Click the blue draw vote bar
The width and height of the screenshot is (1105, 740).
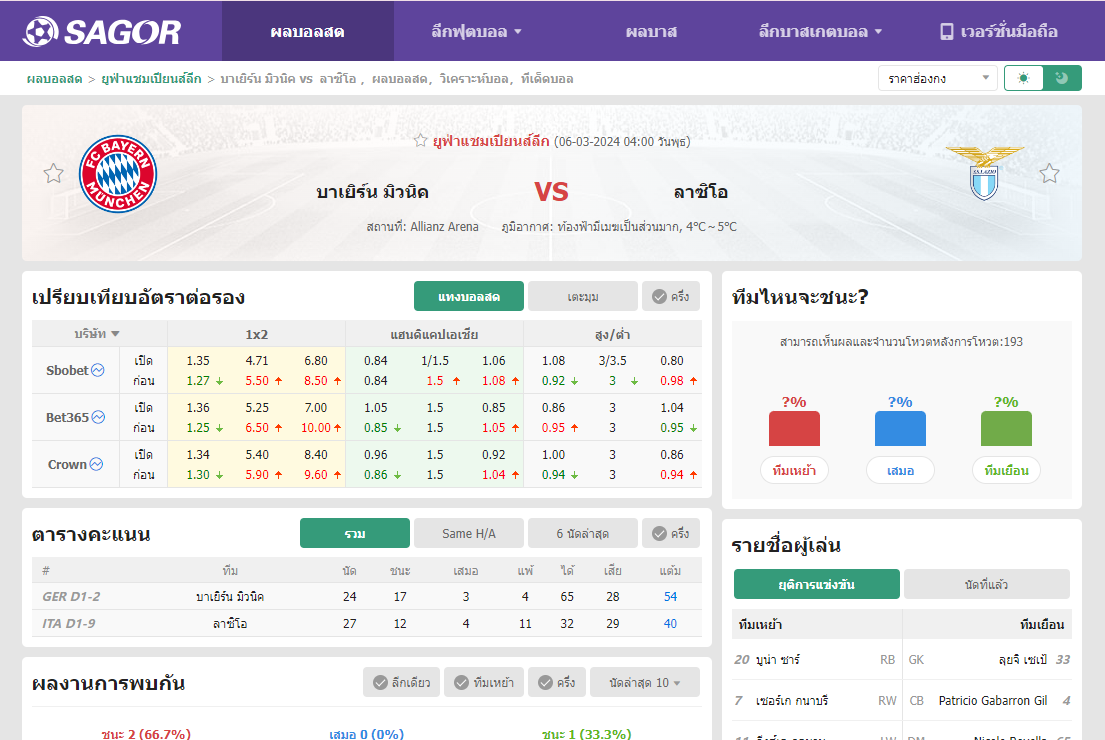click(900, 428)
